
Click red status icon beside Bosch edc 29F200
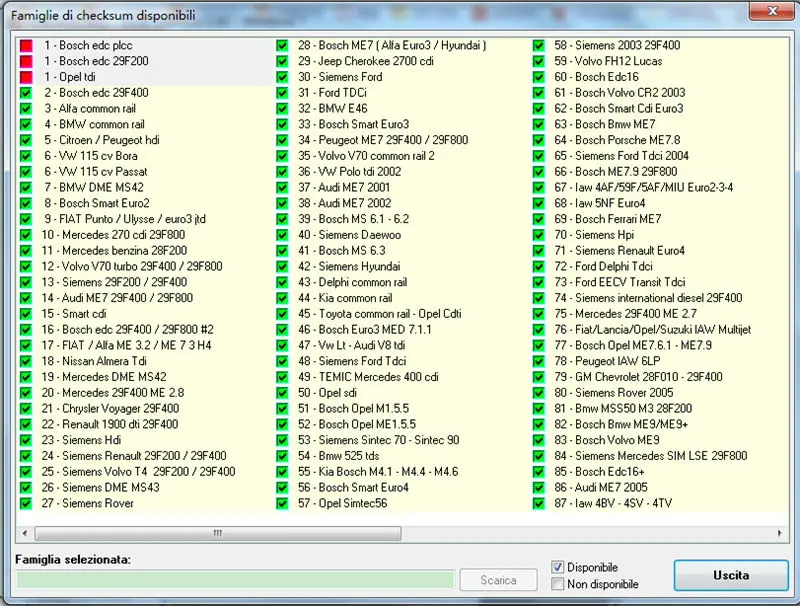pos(26,62)
